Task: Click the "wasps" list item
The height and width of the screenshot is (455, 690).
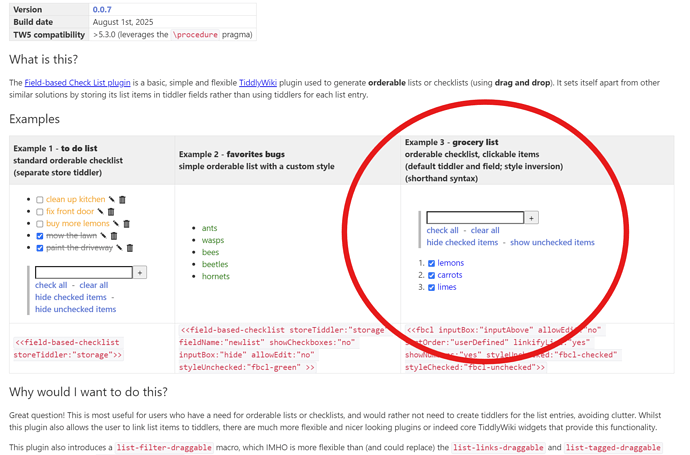Action: coord(213,240)
